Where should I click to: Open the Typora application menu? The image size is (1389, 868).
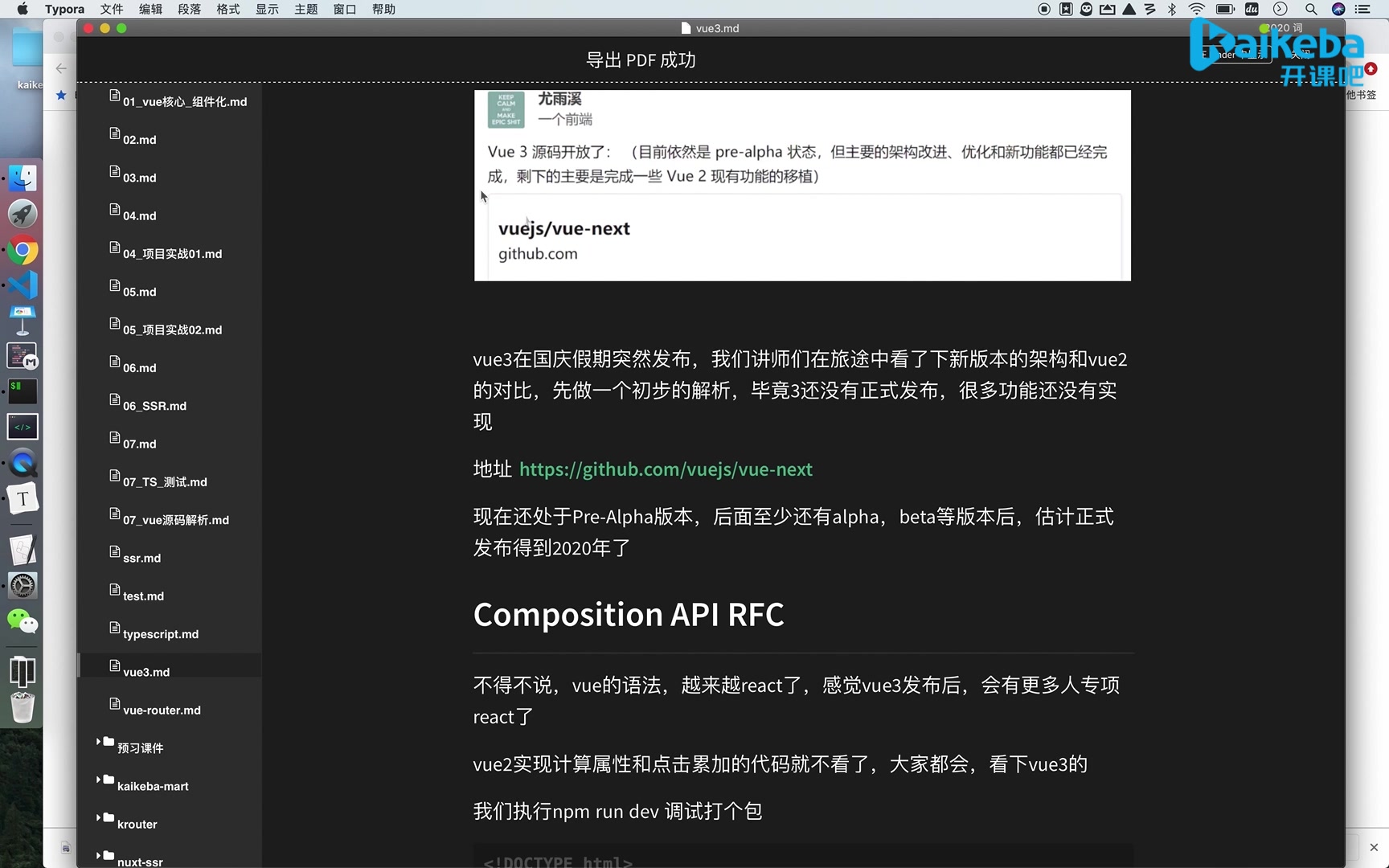[64, 9]
